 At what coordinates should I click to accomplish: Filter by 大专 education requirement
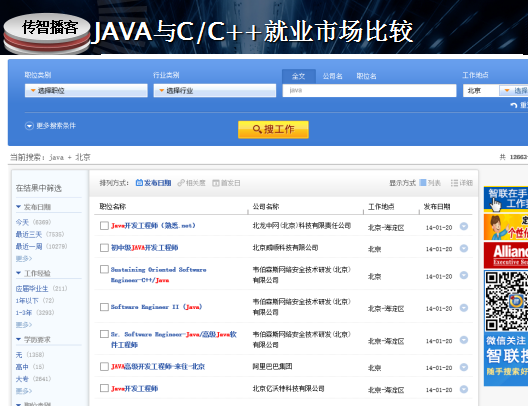pyautogui.click(x=22, y=379)
